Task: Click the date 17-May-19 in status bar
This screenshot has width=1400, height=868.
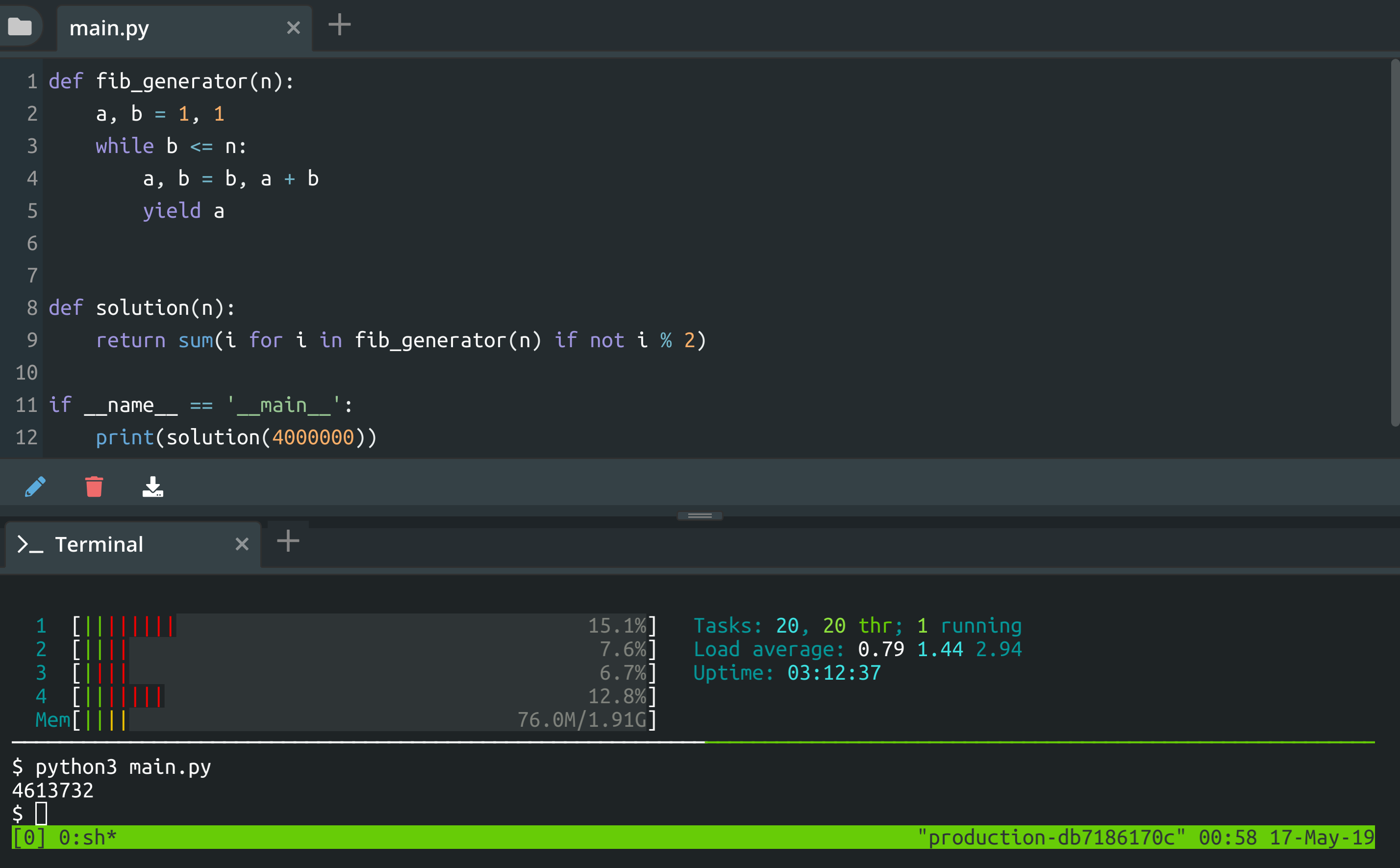Action: click(x=1322, y=837)
